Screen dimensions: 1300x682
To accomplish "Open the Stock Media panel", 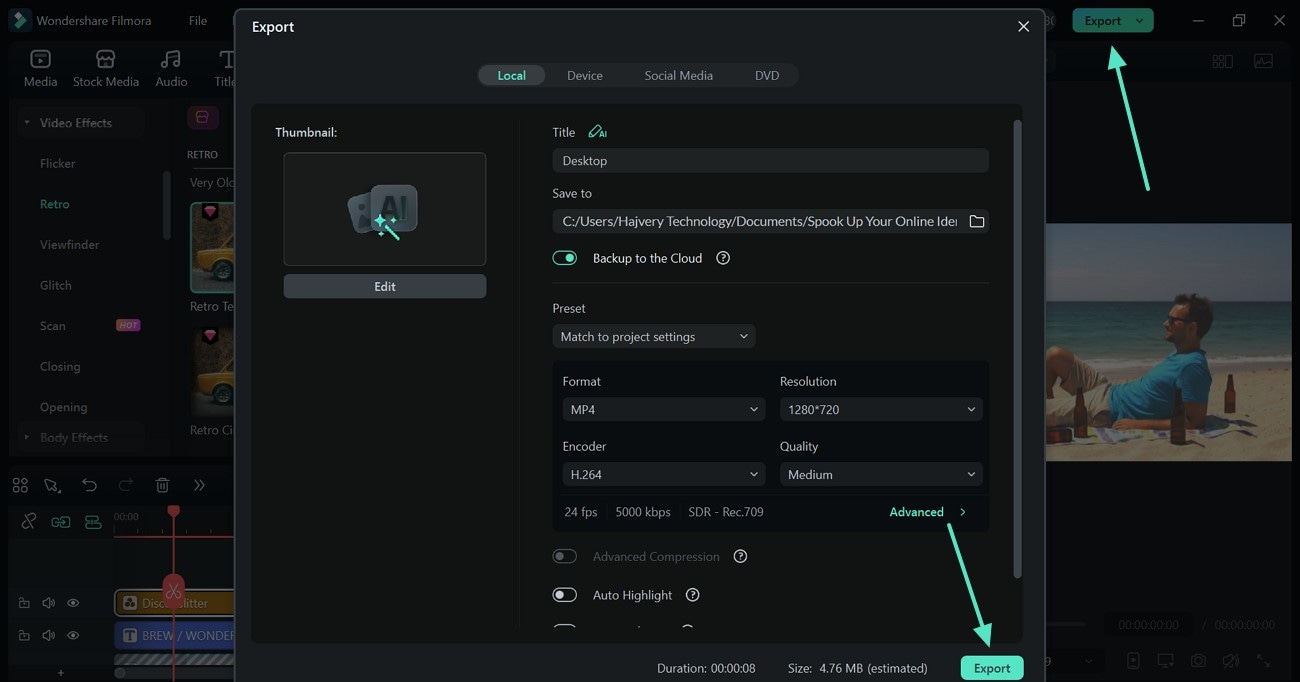I will [105, 68].
